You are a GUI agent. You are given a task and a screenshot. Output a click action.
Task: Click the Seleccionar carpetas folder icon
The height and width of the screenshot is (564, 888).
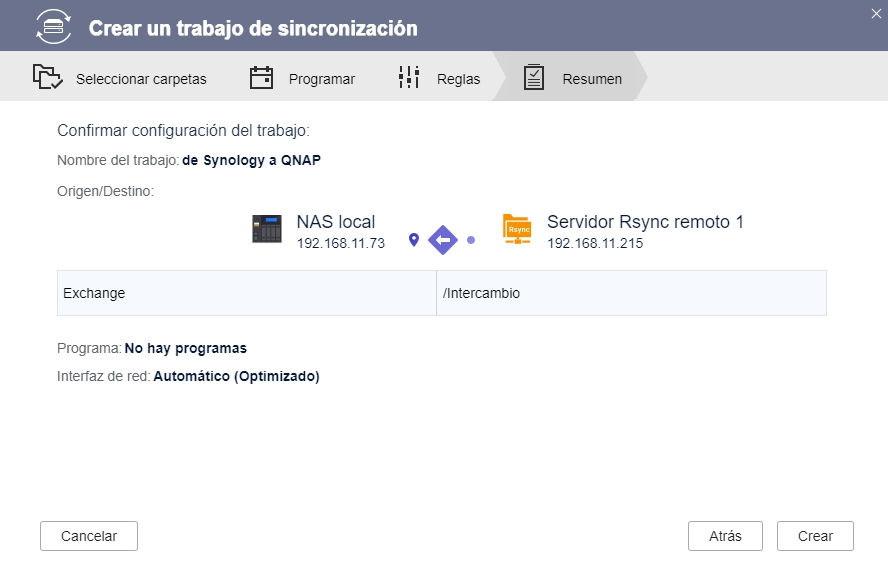pos(47,78)
